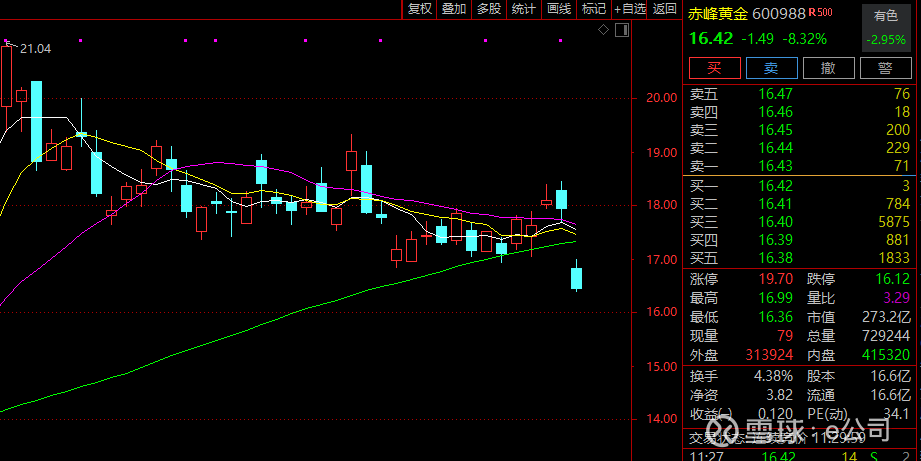Open the 多股 view
921x461 pixels.
coord(489,9)
